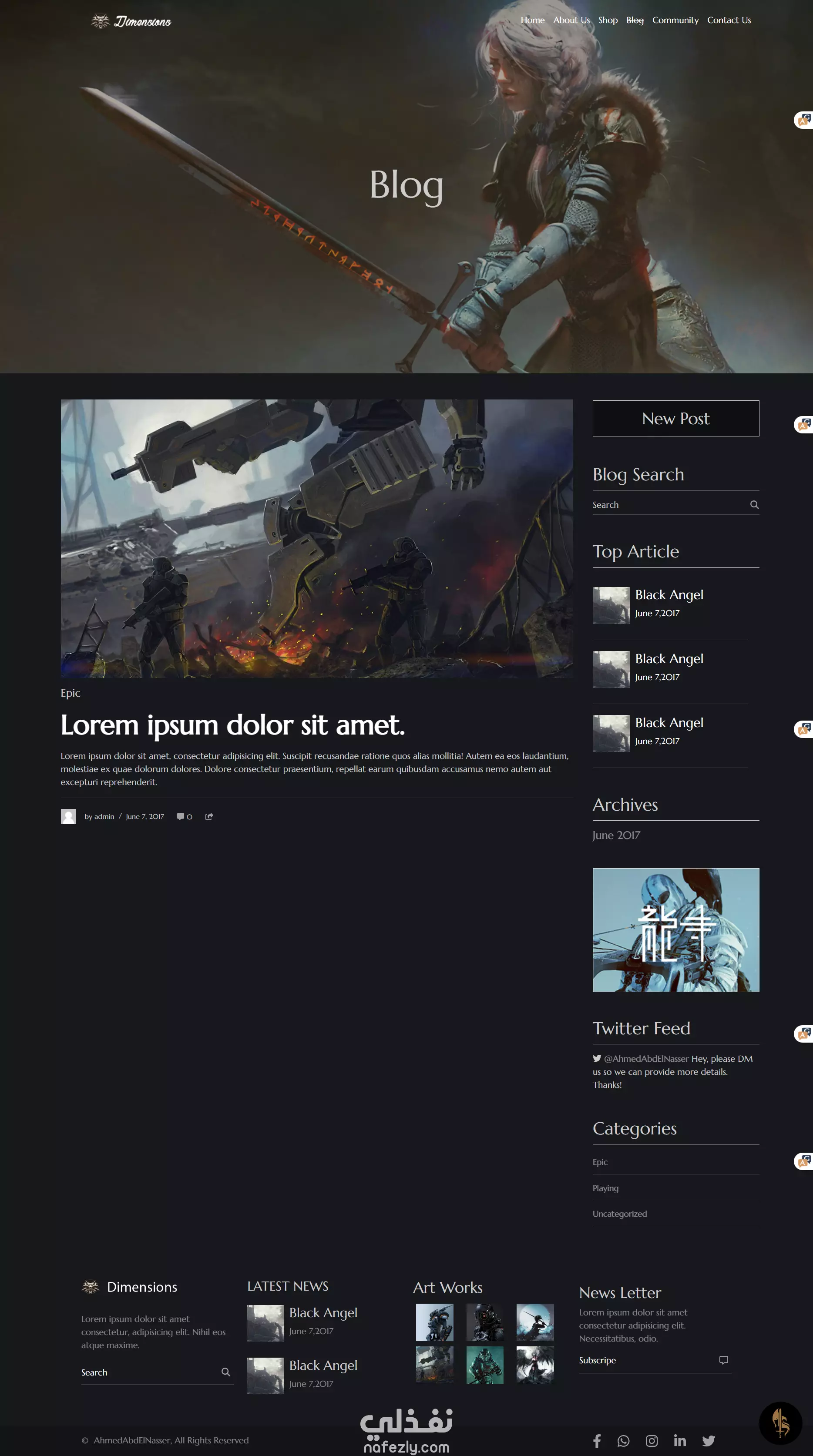Open the Shop menu item

[x=608, y=20]
